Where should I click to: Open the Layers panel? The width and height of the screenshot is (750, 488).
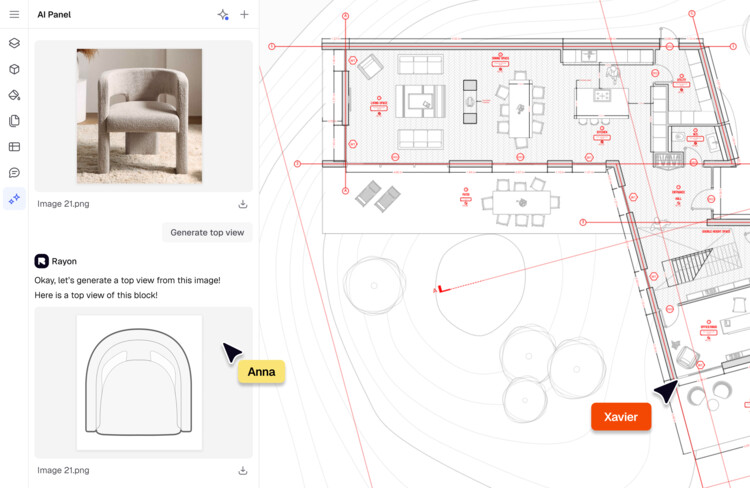click(x=14, y=43)
